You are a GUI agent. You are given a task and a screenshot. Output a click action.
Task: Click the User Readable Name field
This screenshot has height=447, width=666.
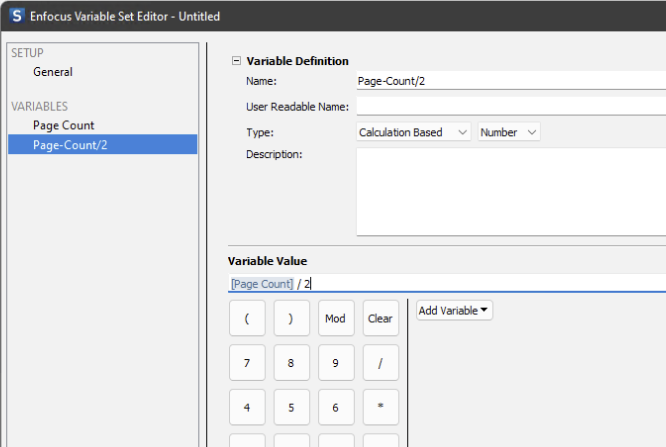point(511,106)
